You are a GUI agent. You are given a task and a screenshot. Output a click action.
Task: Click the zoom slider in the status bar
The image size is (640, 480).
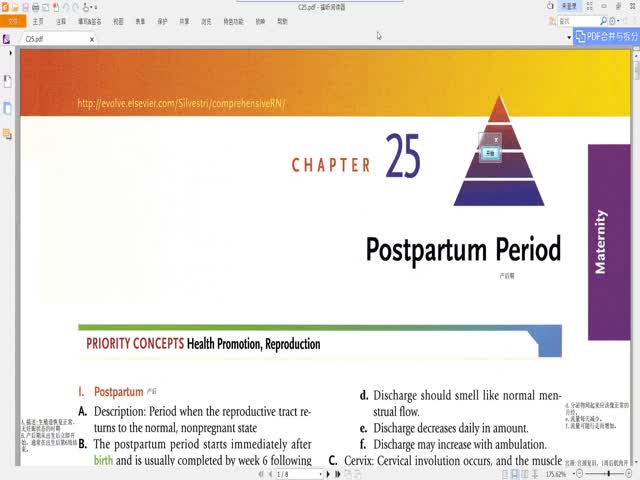(x=607, y=474)
